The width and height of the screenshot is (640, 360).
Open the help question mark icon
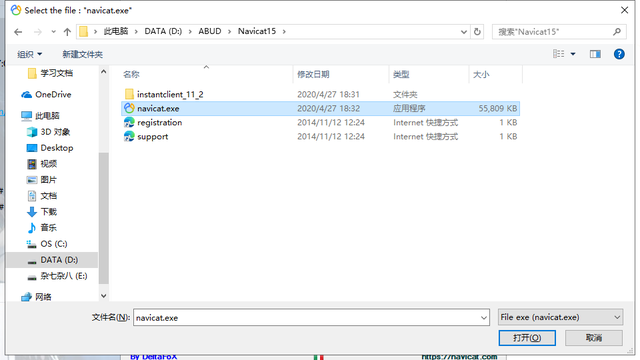coord(619,54)
